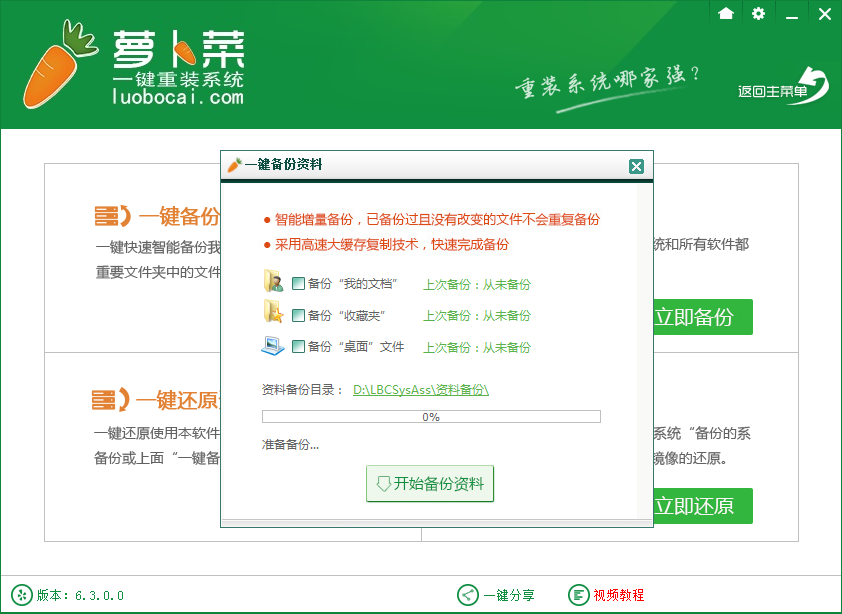Click the 视频教程 icon
Viewport: 842px width, 614px height.
point(578,595)
